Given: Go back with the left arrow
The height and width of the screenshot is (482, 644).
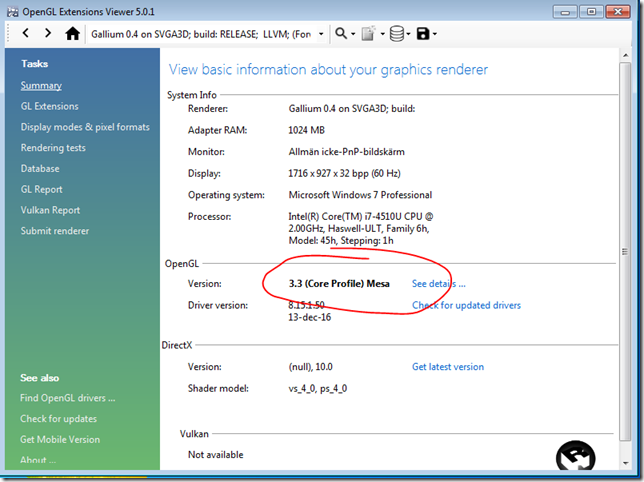Looking at the screenshot, I should point(25,33).
